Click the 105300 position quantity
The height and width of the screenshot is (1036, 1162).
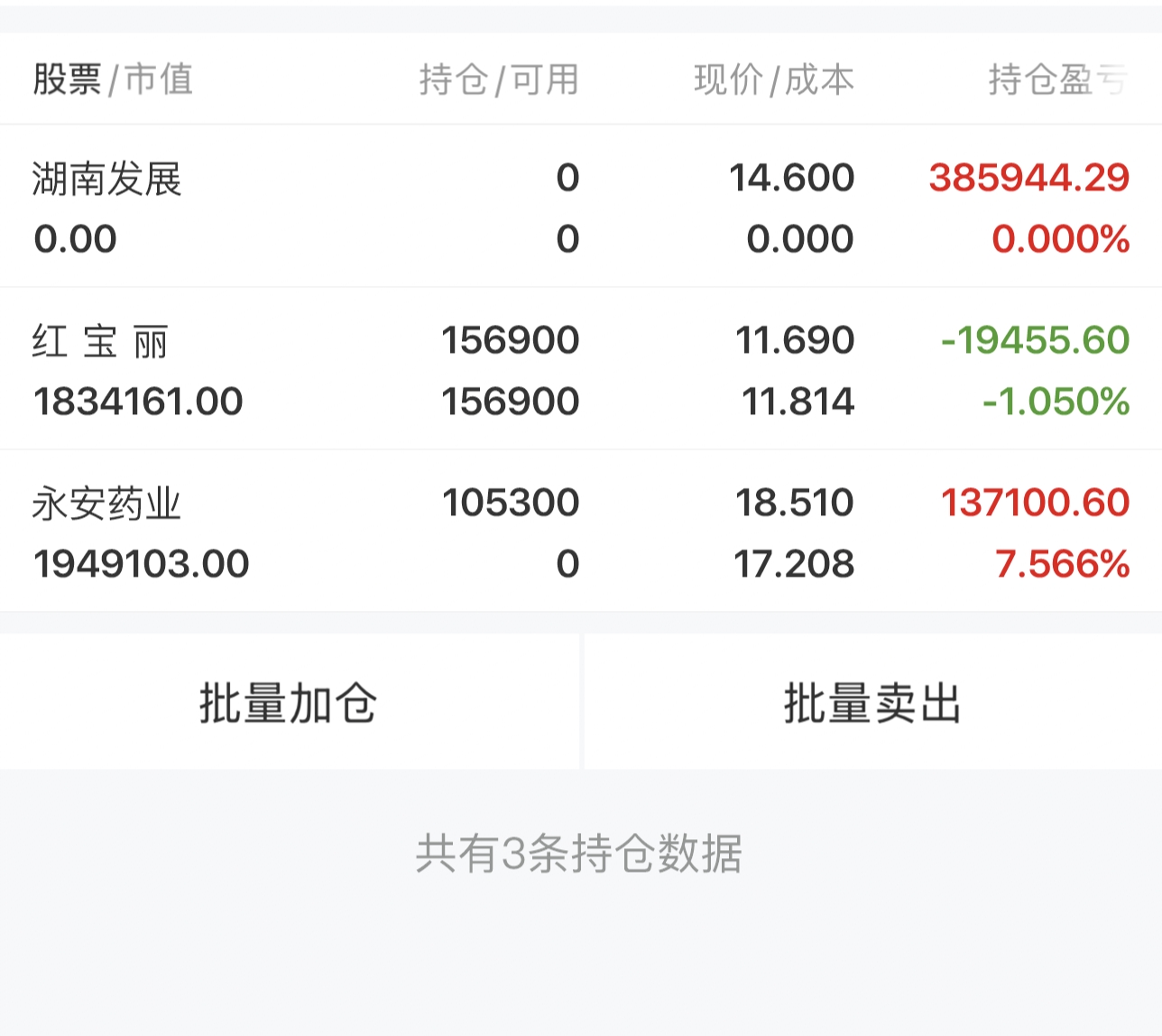click(511, 503)
